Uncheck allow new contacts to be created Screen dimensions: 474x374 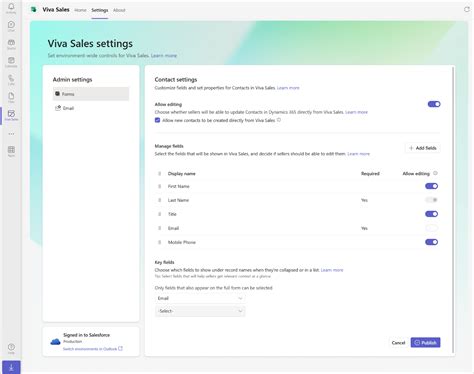(x=157, y=120)
